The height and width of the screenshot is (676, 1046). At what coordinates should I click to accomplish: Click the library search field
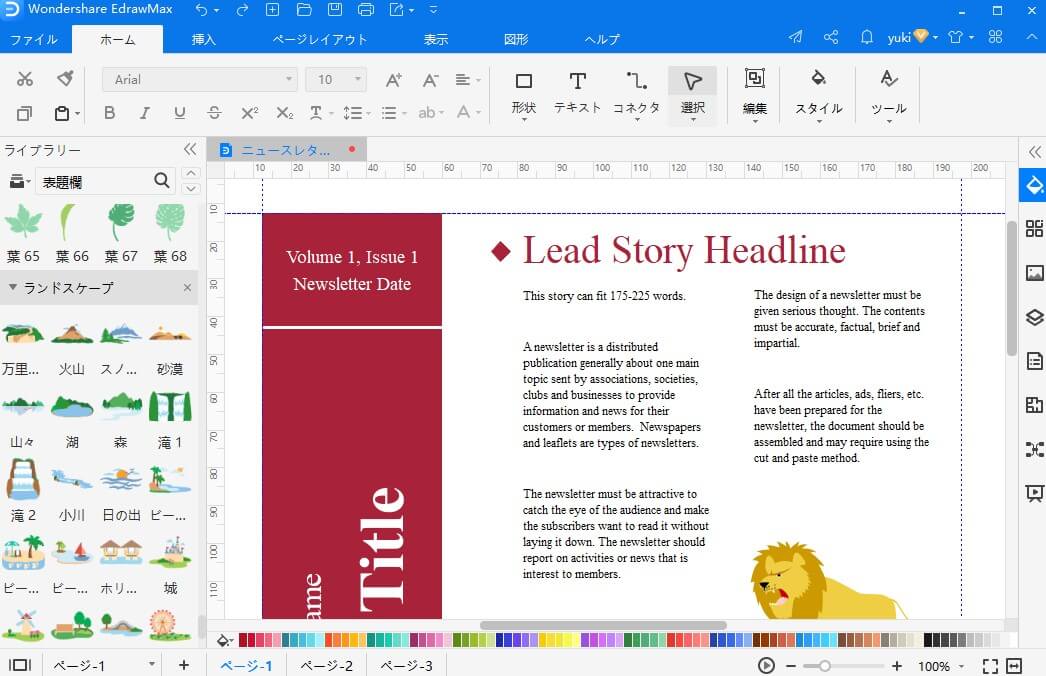[x=95, y=181]
